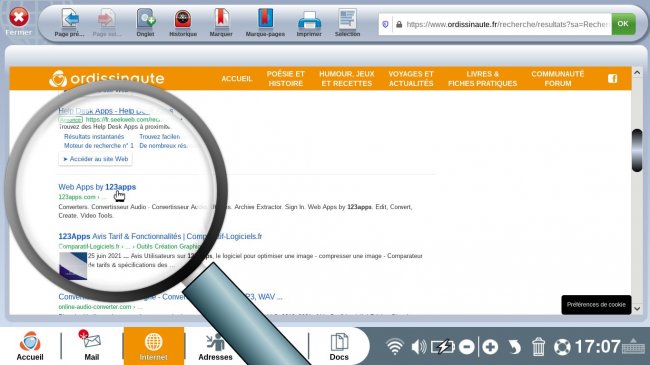Open VOYAGES ET ACTUALITÉS menu
Image resolution: width=650 pixels, height=365 pixels.
point(411,78)
